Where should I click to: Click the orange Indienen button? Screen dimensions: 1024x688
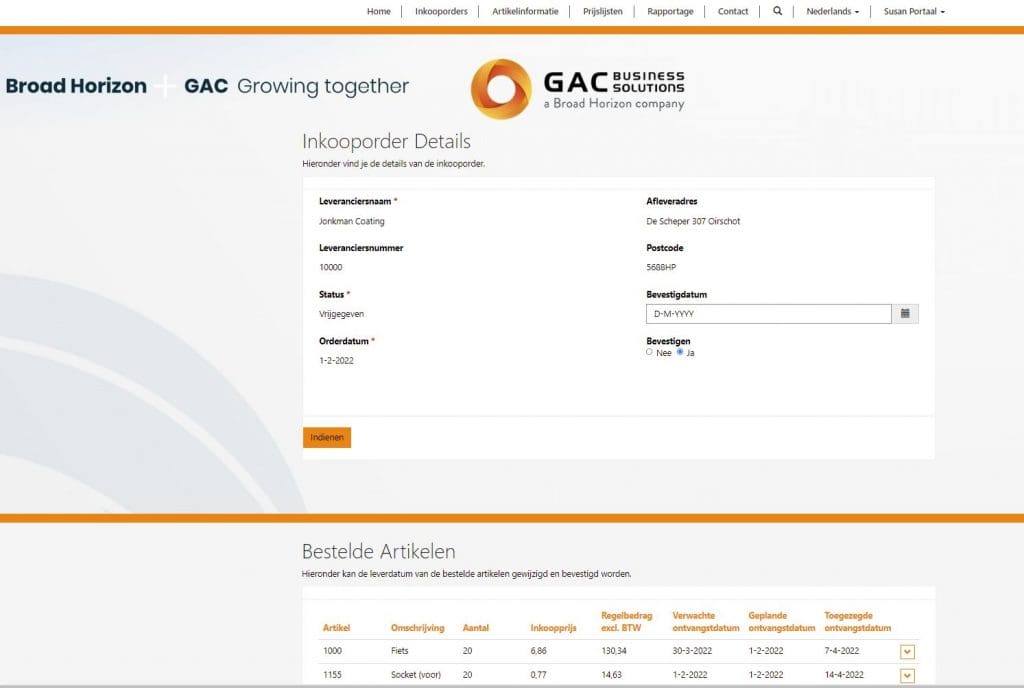tap(327, 437)
